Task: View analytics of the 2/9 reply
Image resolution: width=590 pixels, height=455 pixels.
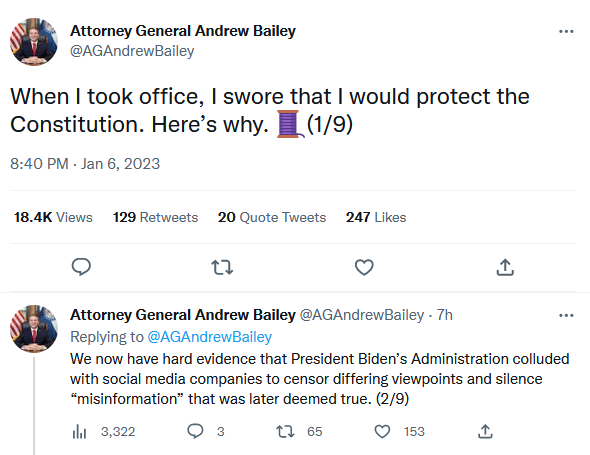Action: (103, 432)
